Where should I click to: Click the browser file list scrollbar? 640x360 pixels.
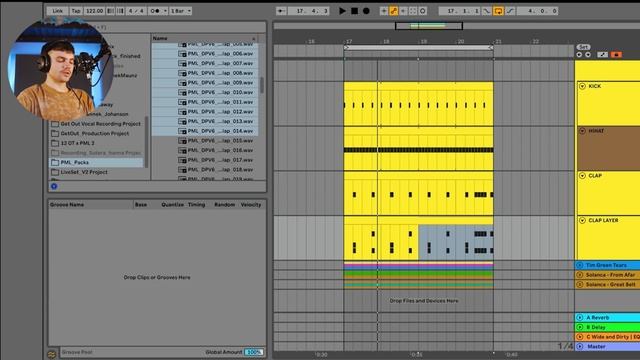(262, 85)
